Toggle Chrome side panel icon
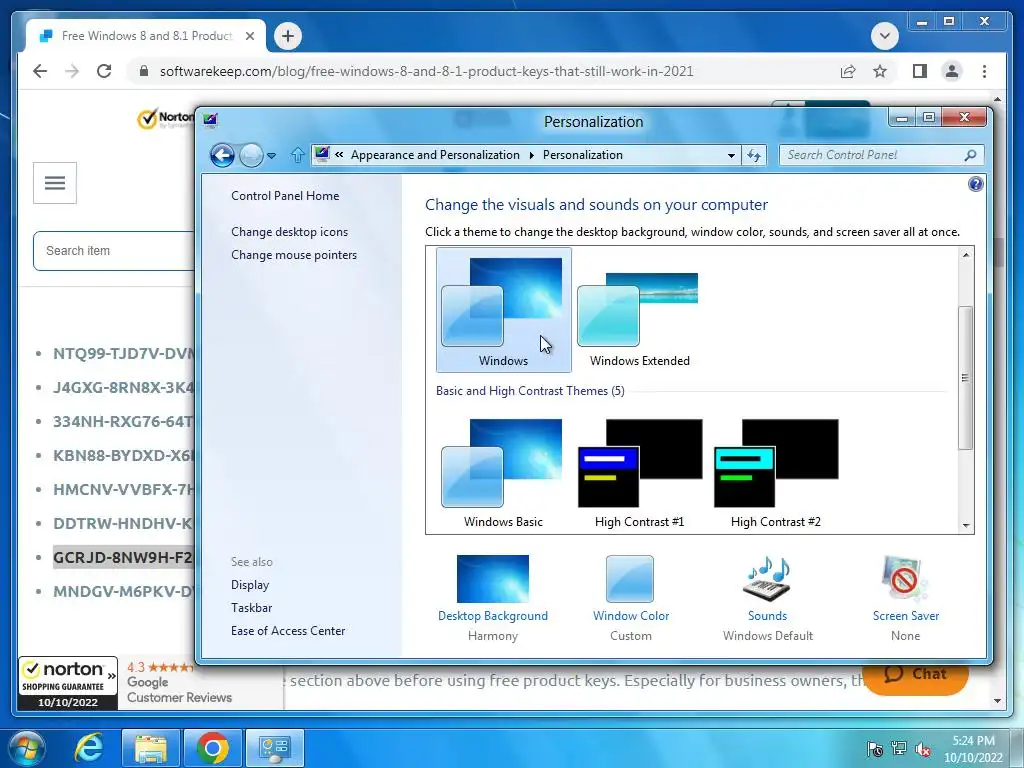The width and height of the screenshot is (1024, 768). pyautogui.click(x=920, y=71)
